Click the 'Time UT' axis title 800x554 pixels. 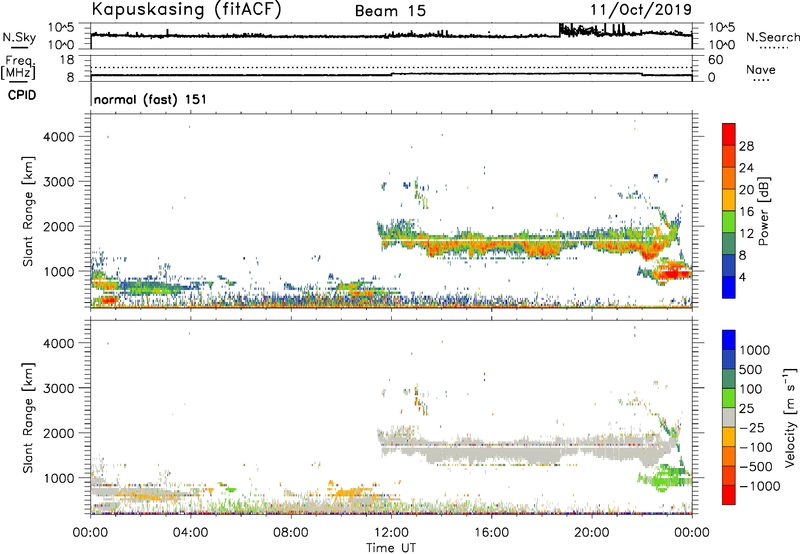point(391,548)
